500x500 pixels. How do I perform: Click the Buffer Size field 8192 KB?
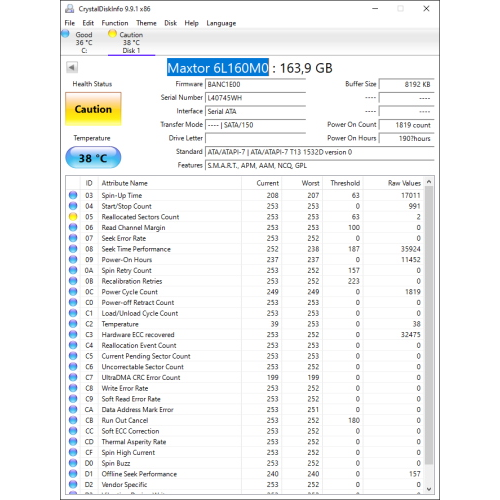point(407,84)
